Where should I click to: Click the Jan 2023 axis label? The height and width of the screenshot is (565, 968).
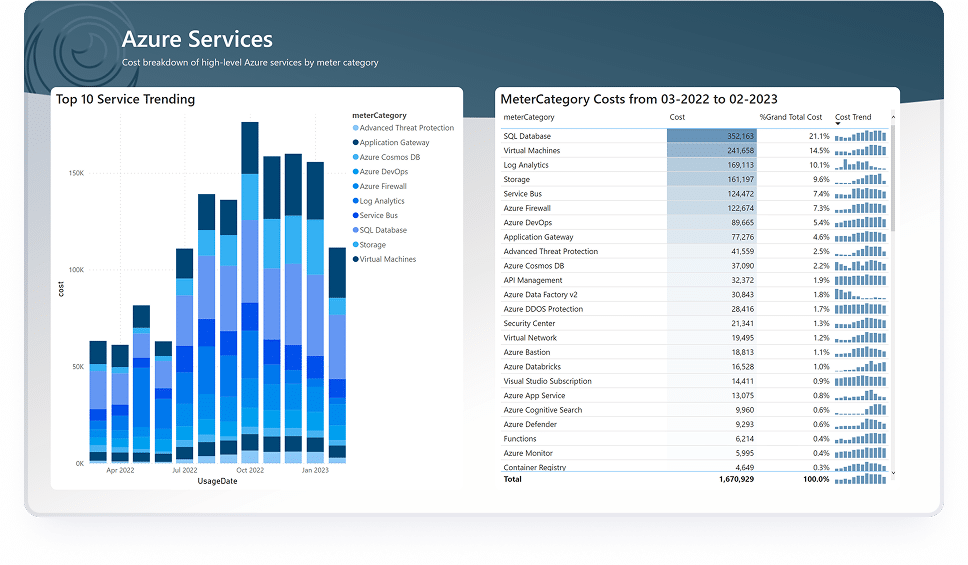(x=315, y=470)
